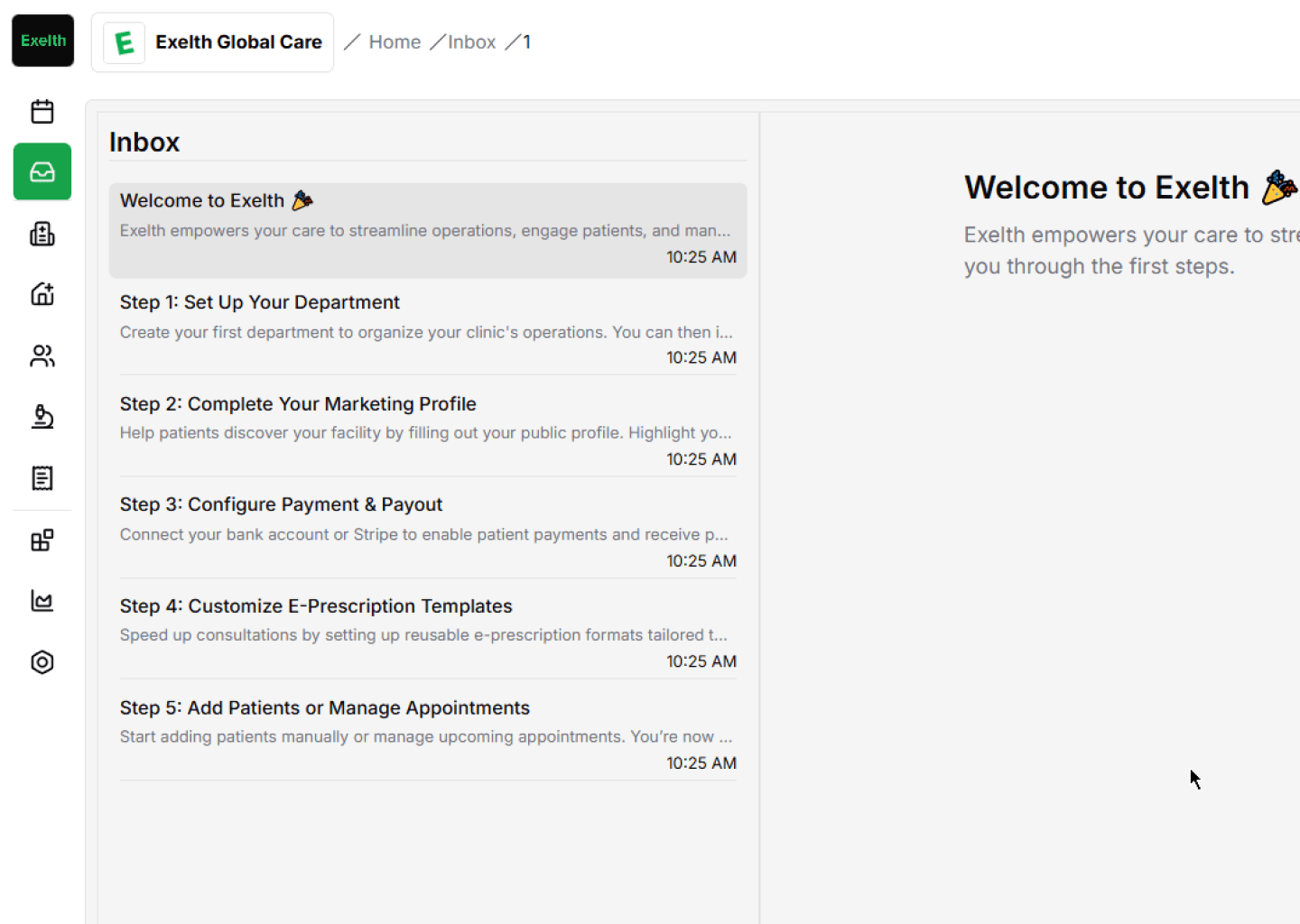The width and height of the screenshot is (1300, 924).
Task: Click the green E organization logo
Action: click(125, 42)
